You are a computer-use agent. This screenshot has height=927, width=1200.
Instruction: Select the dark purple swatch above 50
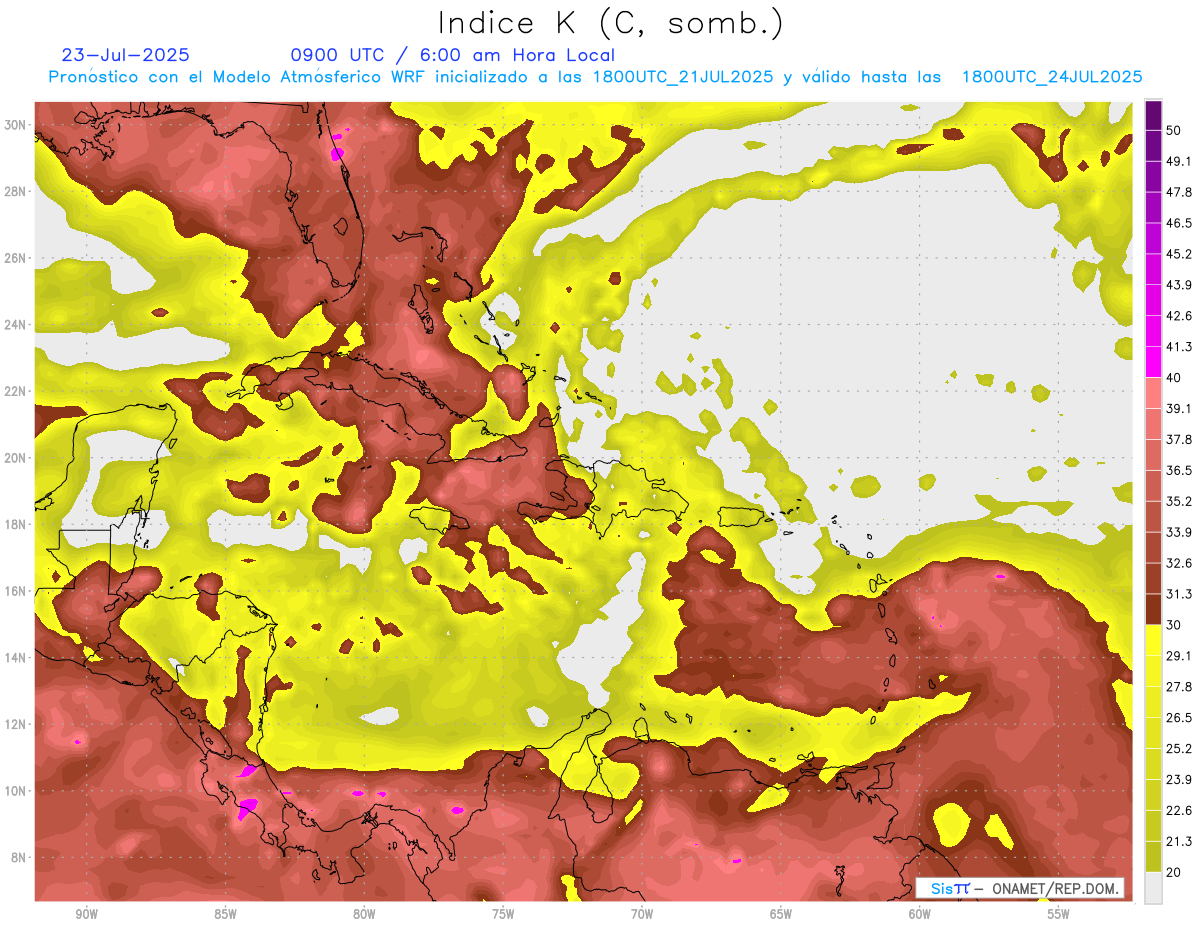(x=1153, y=115)
